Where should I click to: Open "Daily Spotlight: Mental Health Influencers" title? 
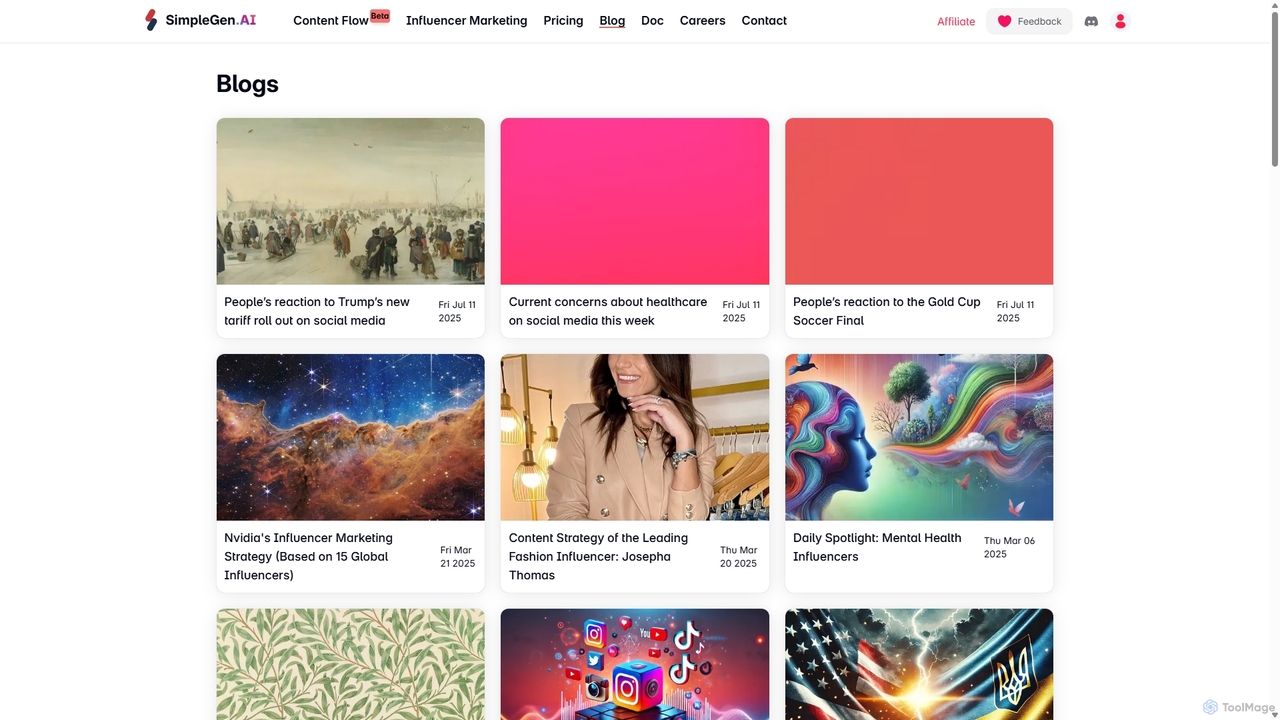[877, 547]
